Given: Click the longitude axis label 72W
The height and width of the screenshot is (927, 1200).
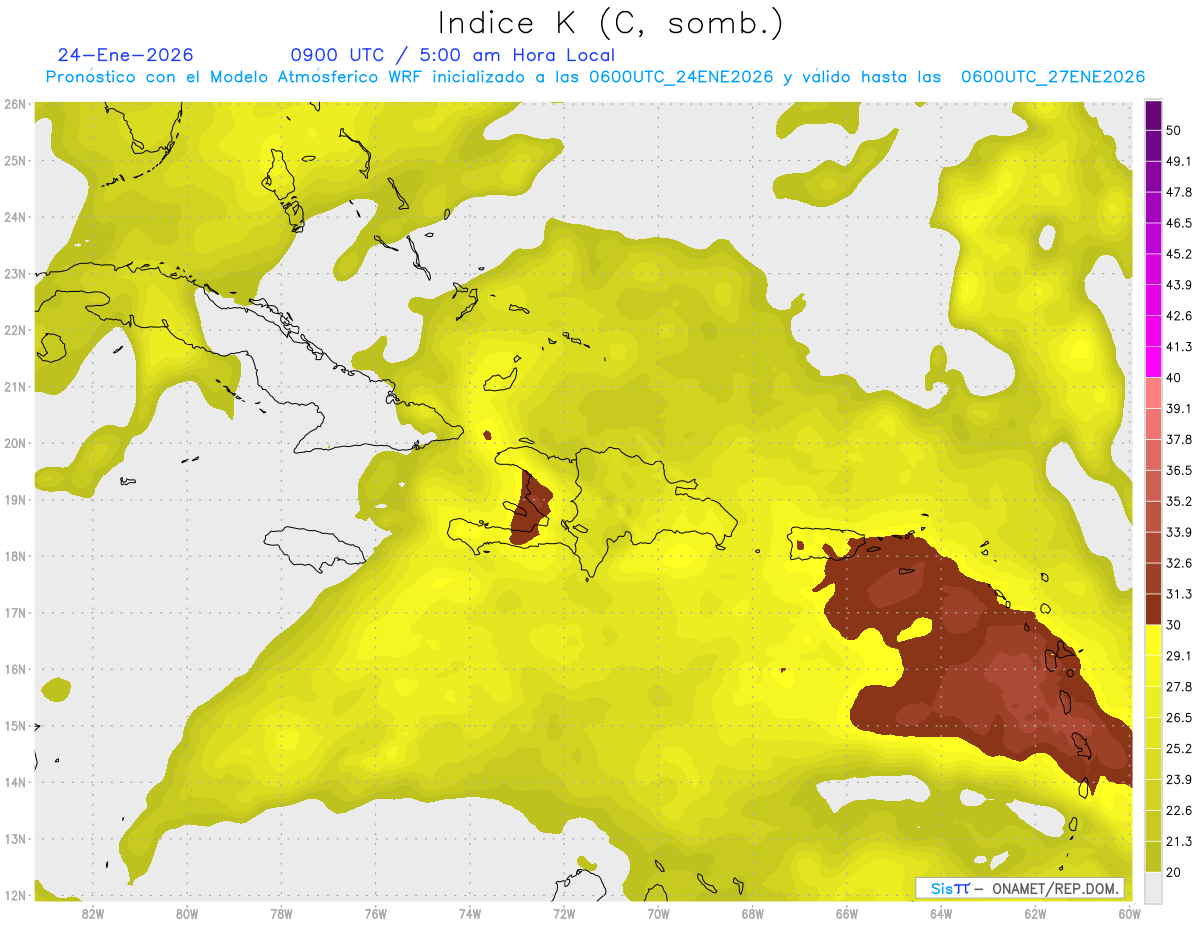Looking at the screenshot, I should click(x=564, y=913).
